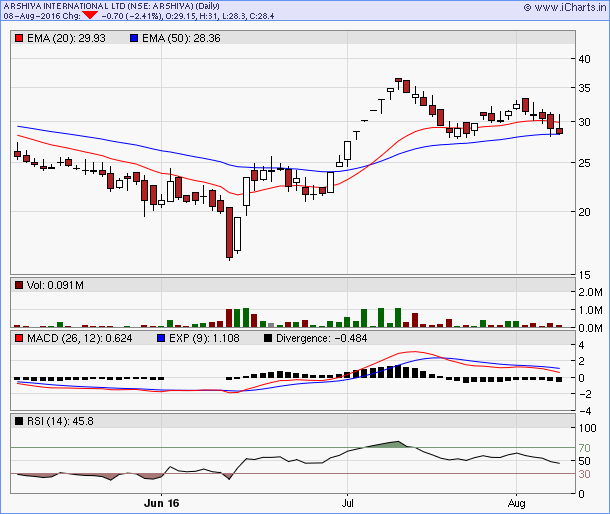This screenshot has height=514, width=610.
Task: Click the price axis label 15
Action: coord(584,275)
